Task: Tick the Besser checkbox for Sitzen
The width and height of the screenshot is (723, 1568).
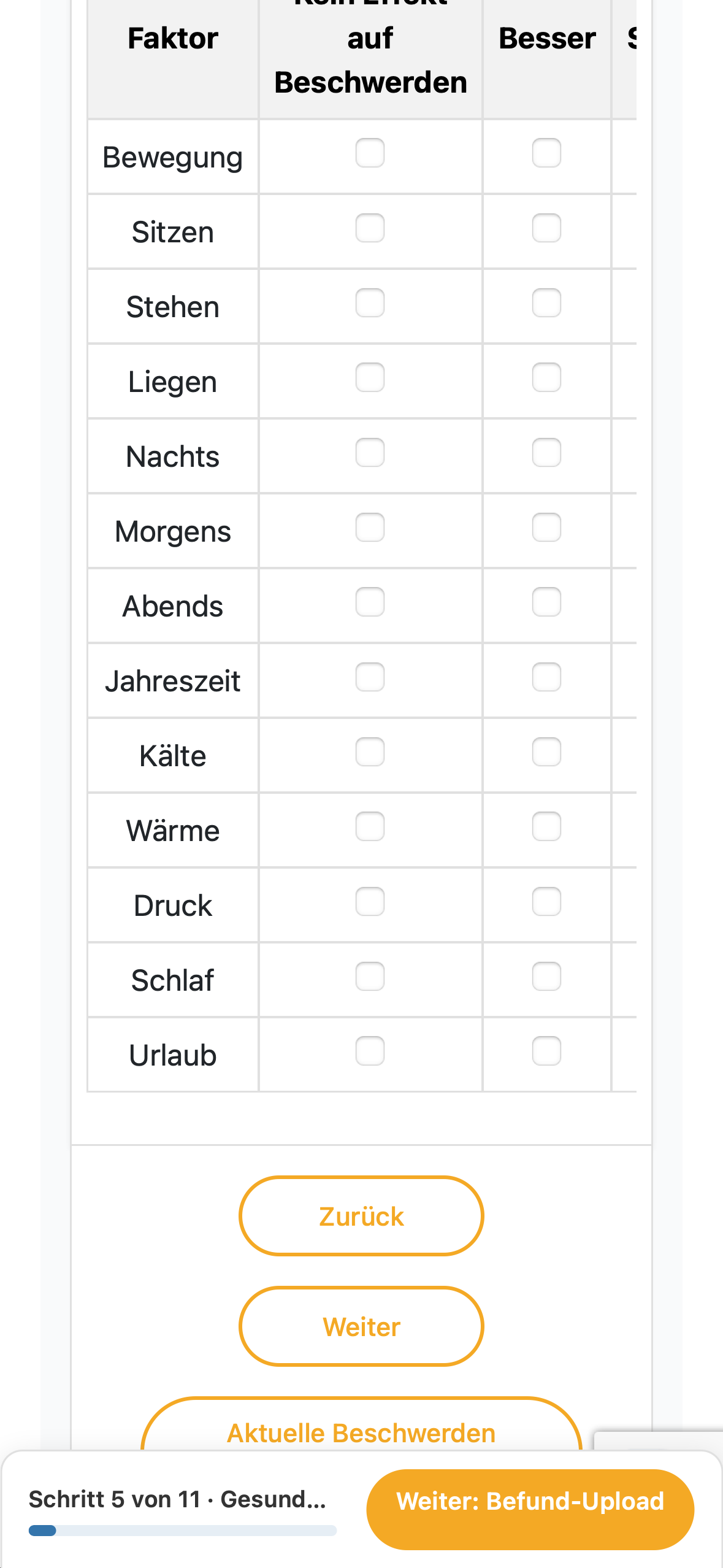Action: click(x=546, y=228)
